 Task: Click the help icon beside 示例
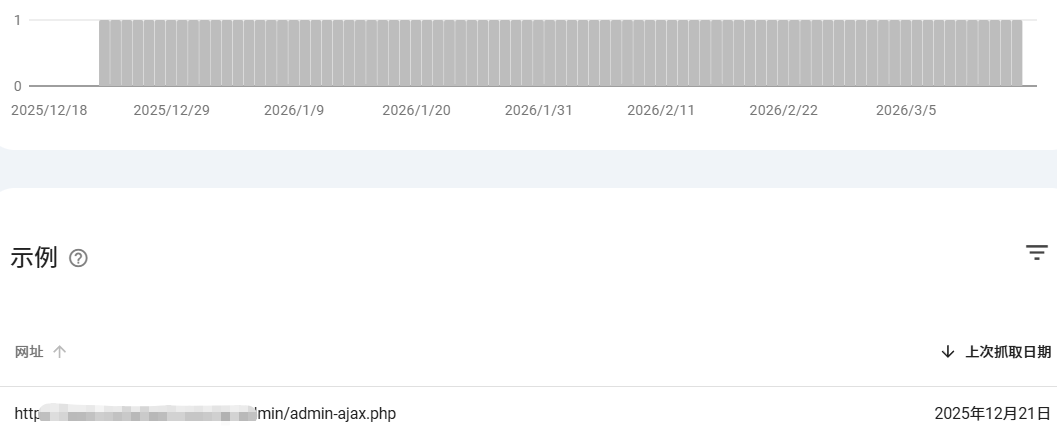(x=78, y=258)
